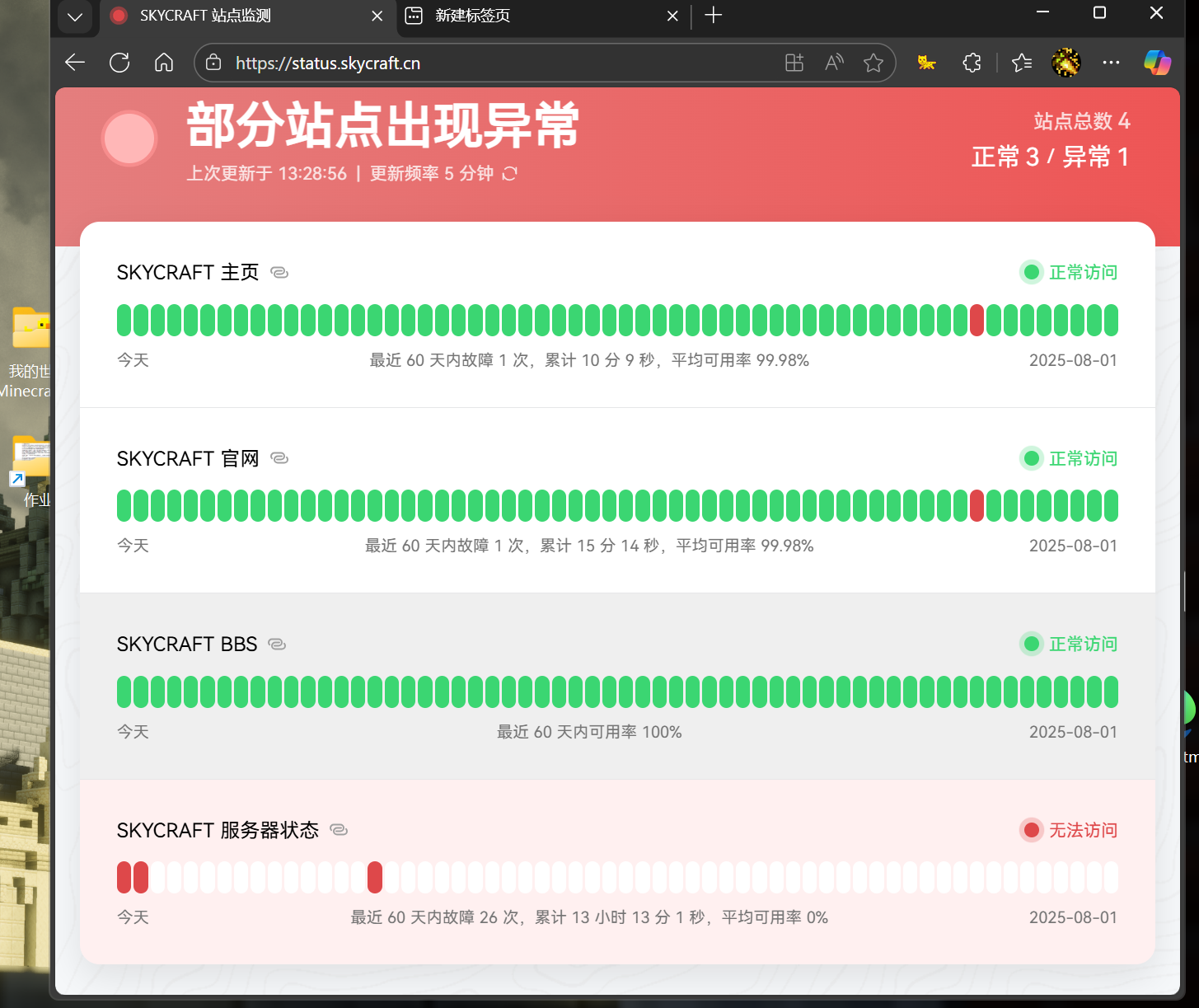The width and height of the screenshot is (1199, 1008).
Task: Click the address bar URL field
Action: click(494, 63)
